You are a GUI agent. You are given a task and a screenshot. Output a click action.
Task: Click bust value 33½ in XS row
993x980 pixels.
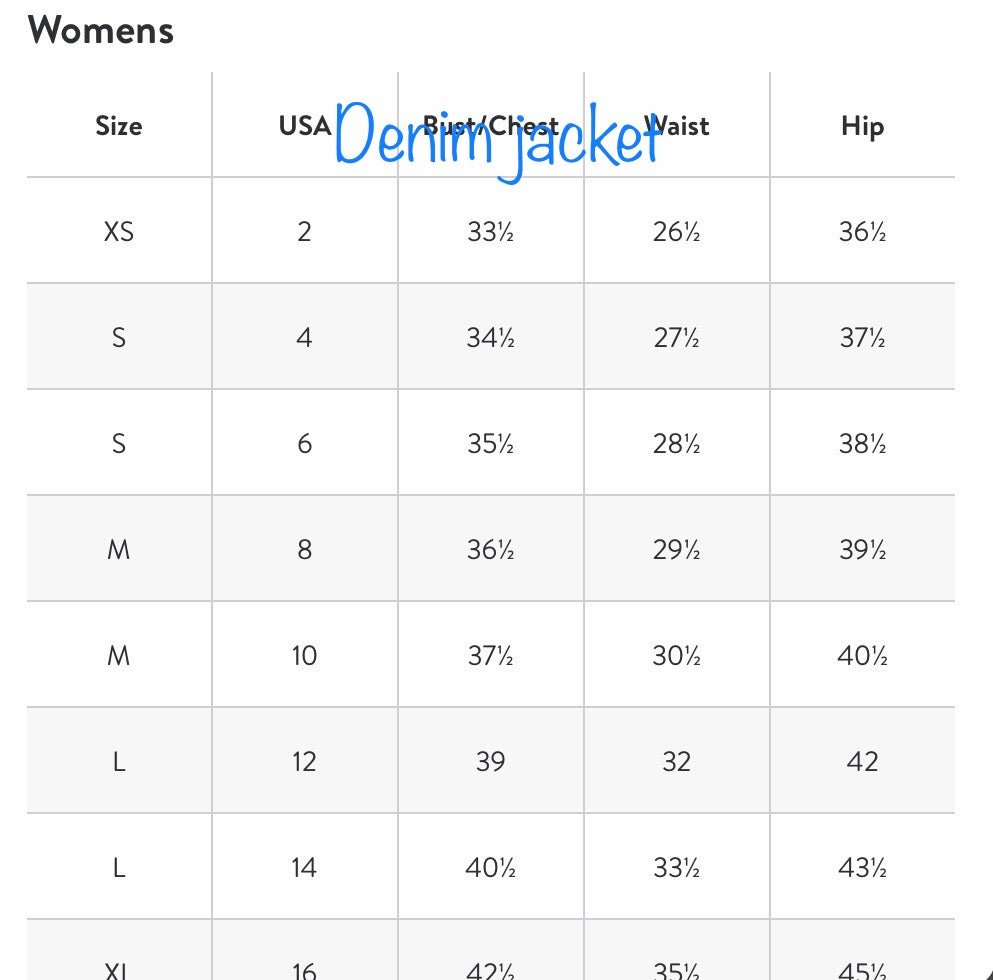(490, 232)
